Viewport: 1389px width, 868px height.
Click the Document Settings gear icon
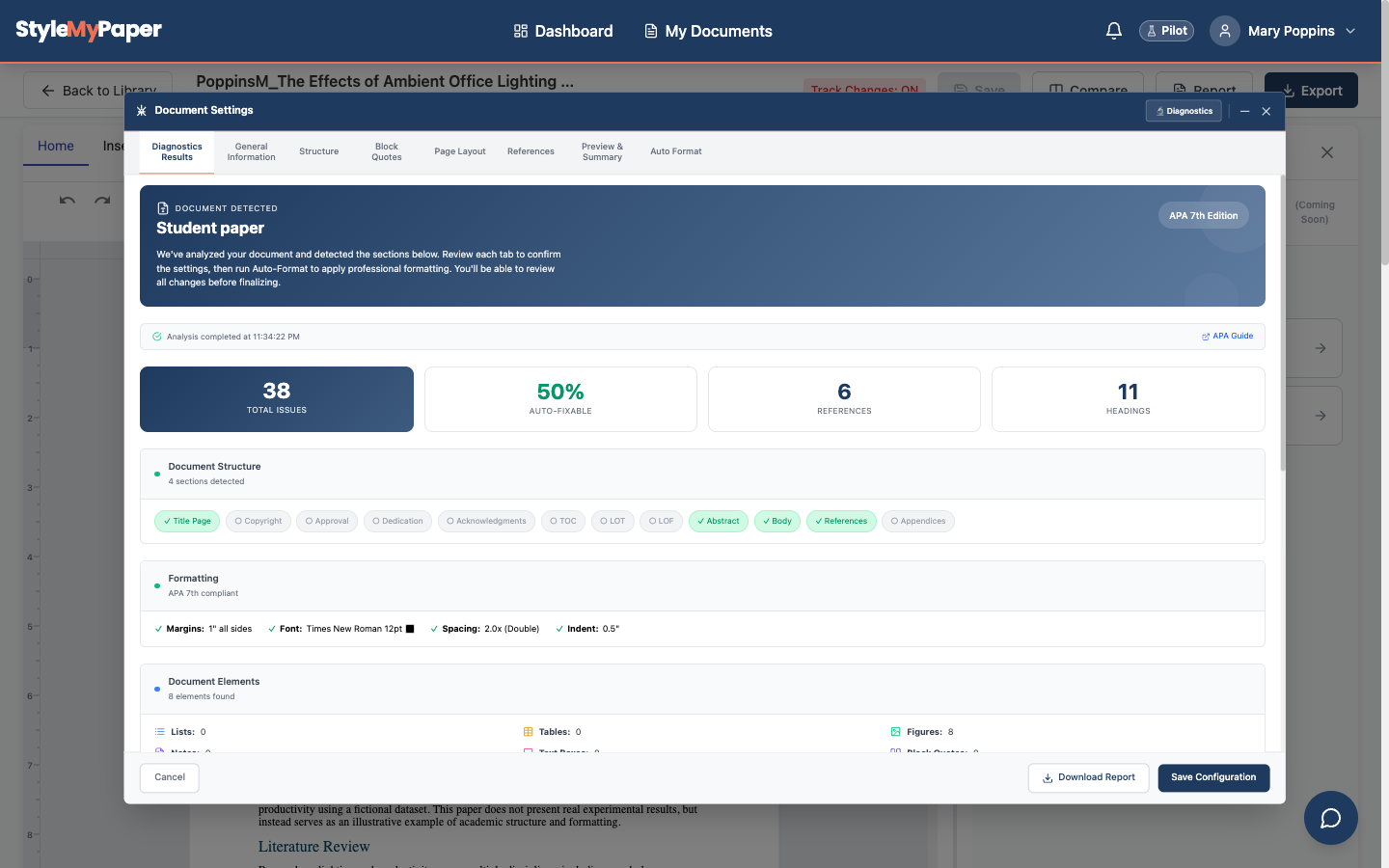click(x=142, y=111)
